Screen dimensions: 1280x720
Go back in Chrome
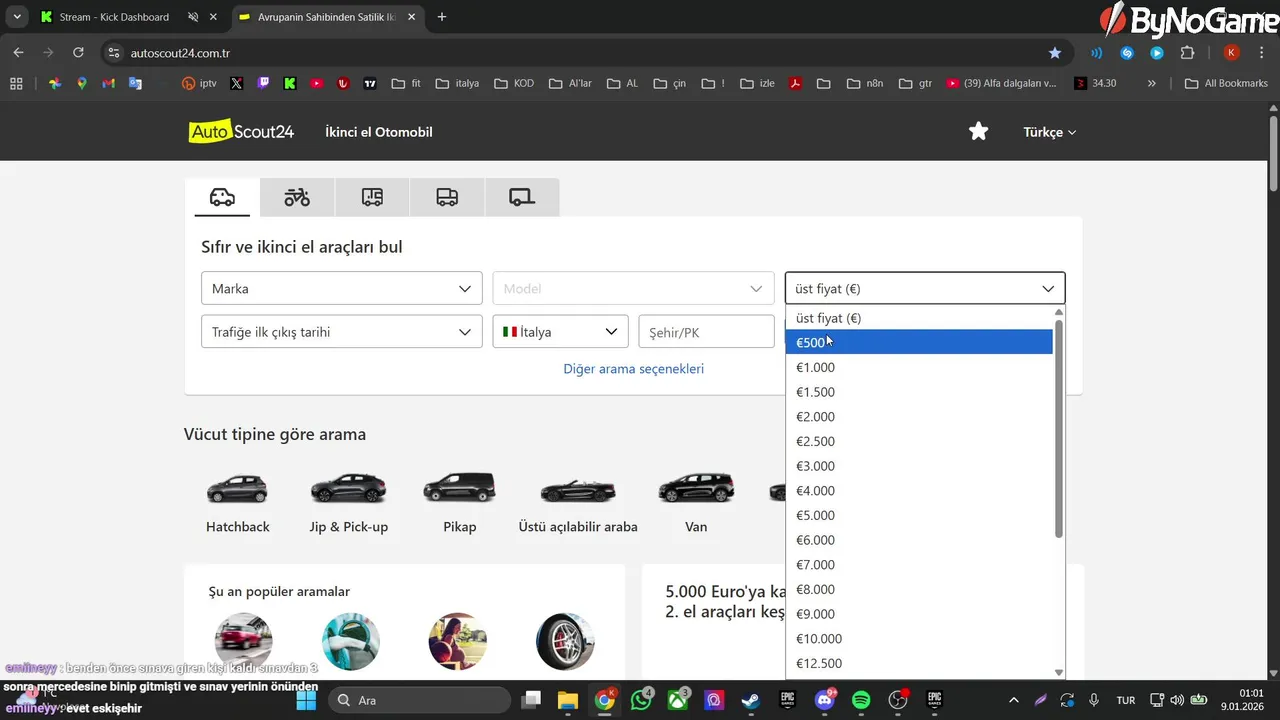pyautogui.click(x=18, y=52)
